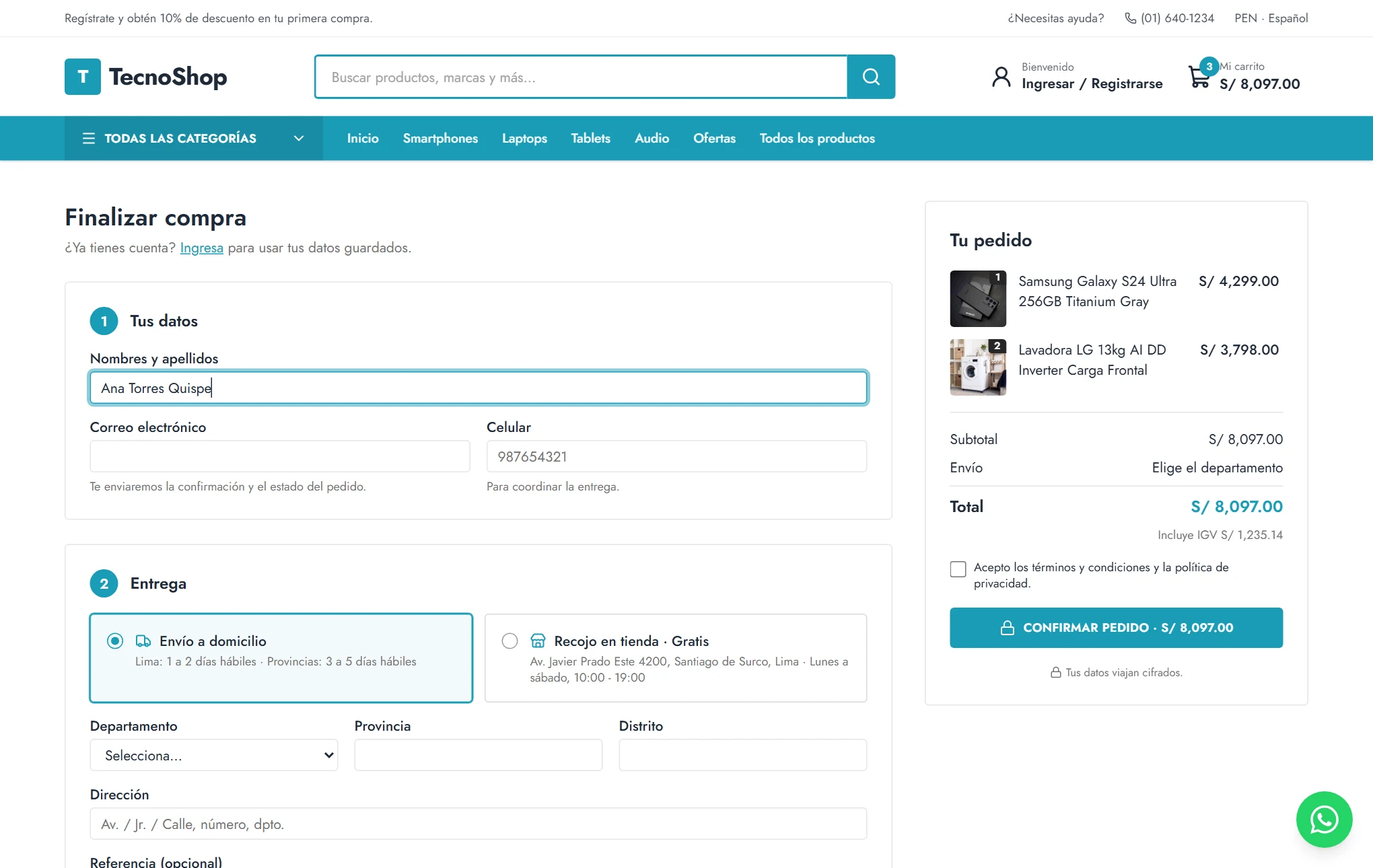Image resolution: width=1373 pixels, height=868 pixels.
Task: Open the WhatsApp chat bubble
Action: [1324, 820]
